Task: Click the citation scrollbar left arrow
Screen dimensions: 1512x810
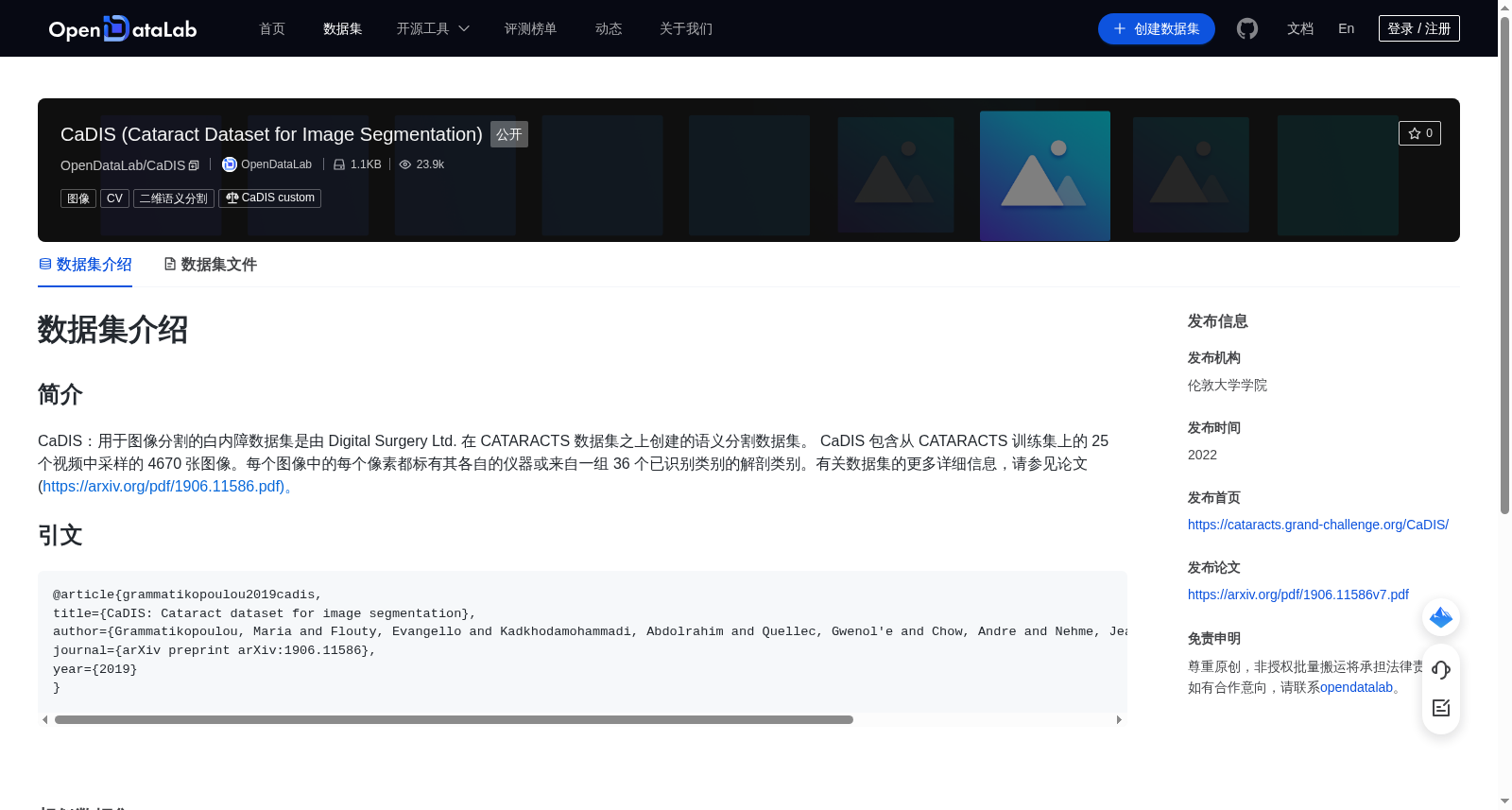Action: [x=44, y=720]
